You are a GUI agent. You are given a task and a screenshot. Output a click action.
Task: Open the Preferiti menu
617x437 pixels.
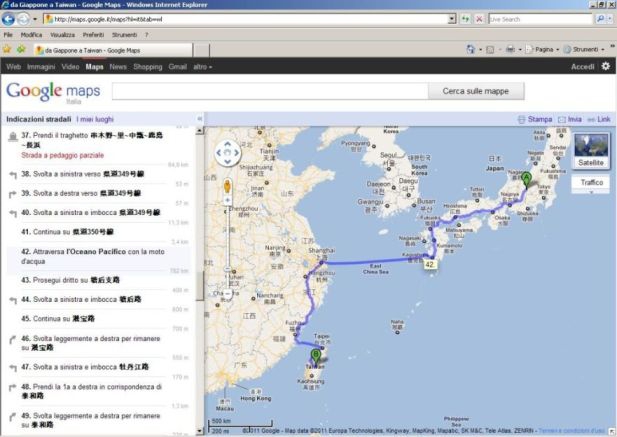[x=93, y=35]
